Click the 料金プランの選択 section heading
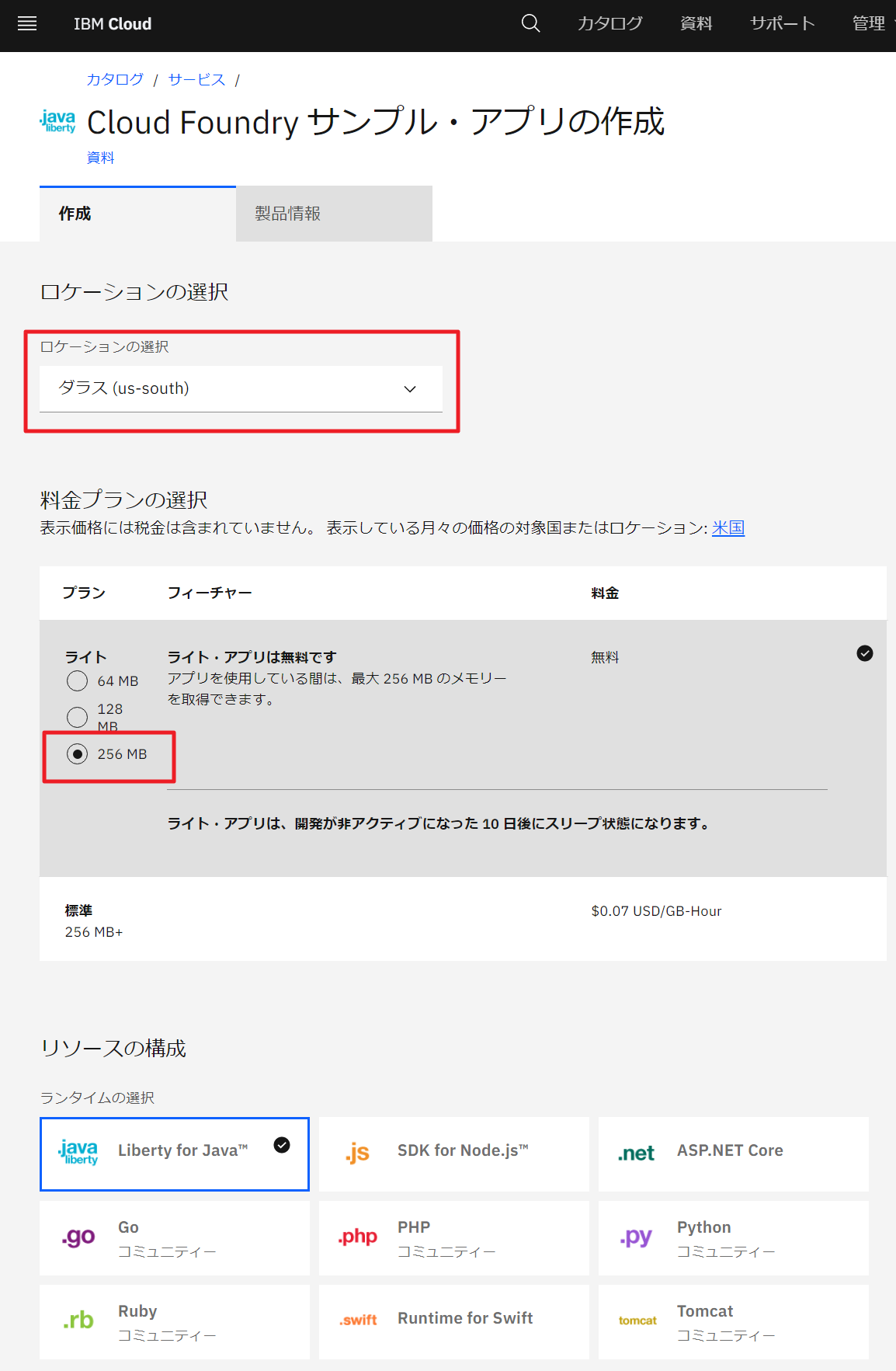Viewport: 896px width, 1371px height. [123, 499]
